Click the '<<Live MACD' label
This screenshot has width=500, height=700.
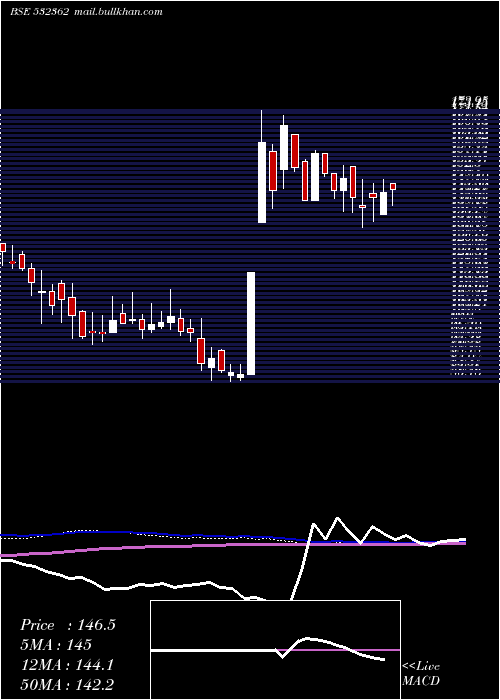(421, 674)
